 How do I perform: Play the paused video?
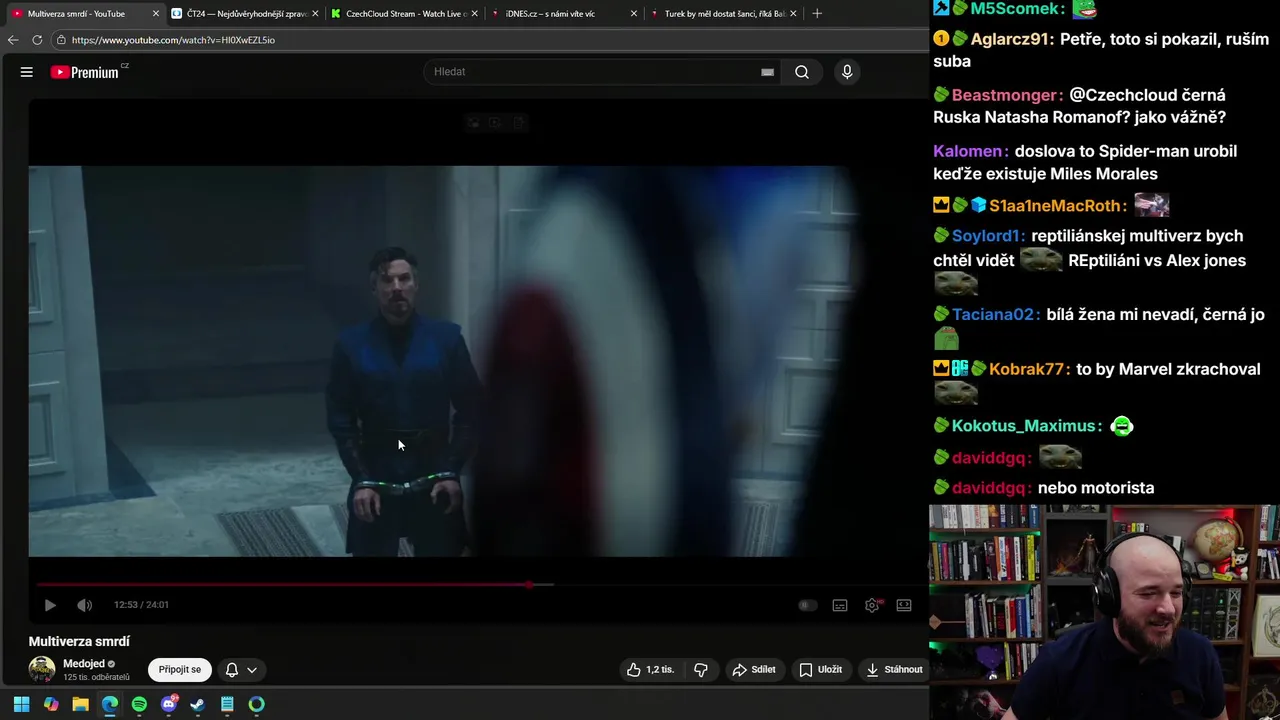pyautogui.click(x=50, y=605)
